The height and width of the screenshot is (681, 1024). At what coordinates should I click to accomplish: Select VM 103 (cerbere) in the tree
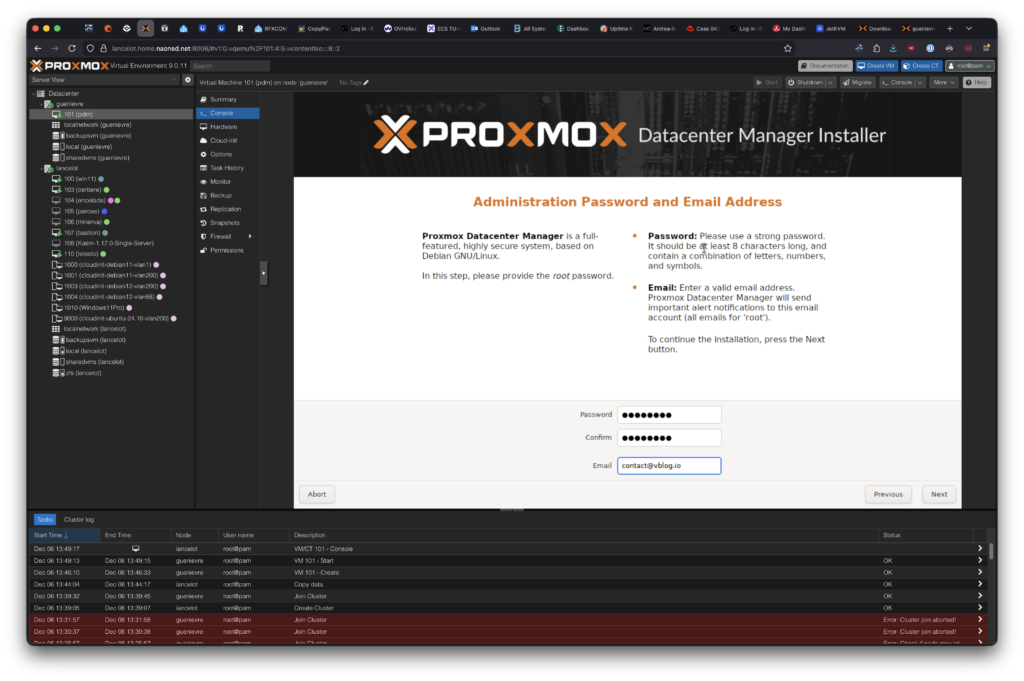coord(82,189)
